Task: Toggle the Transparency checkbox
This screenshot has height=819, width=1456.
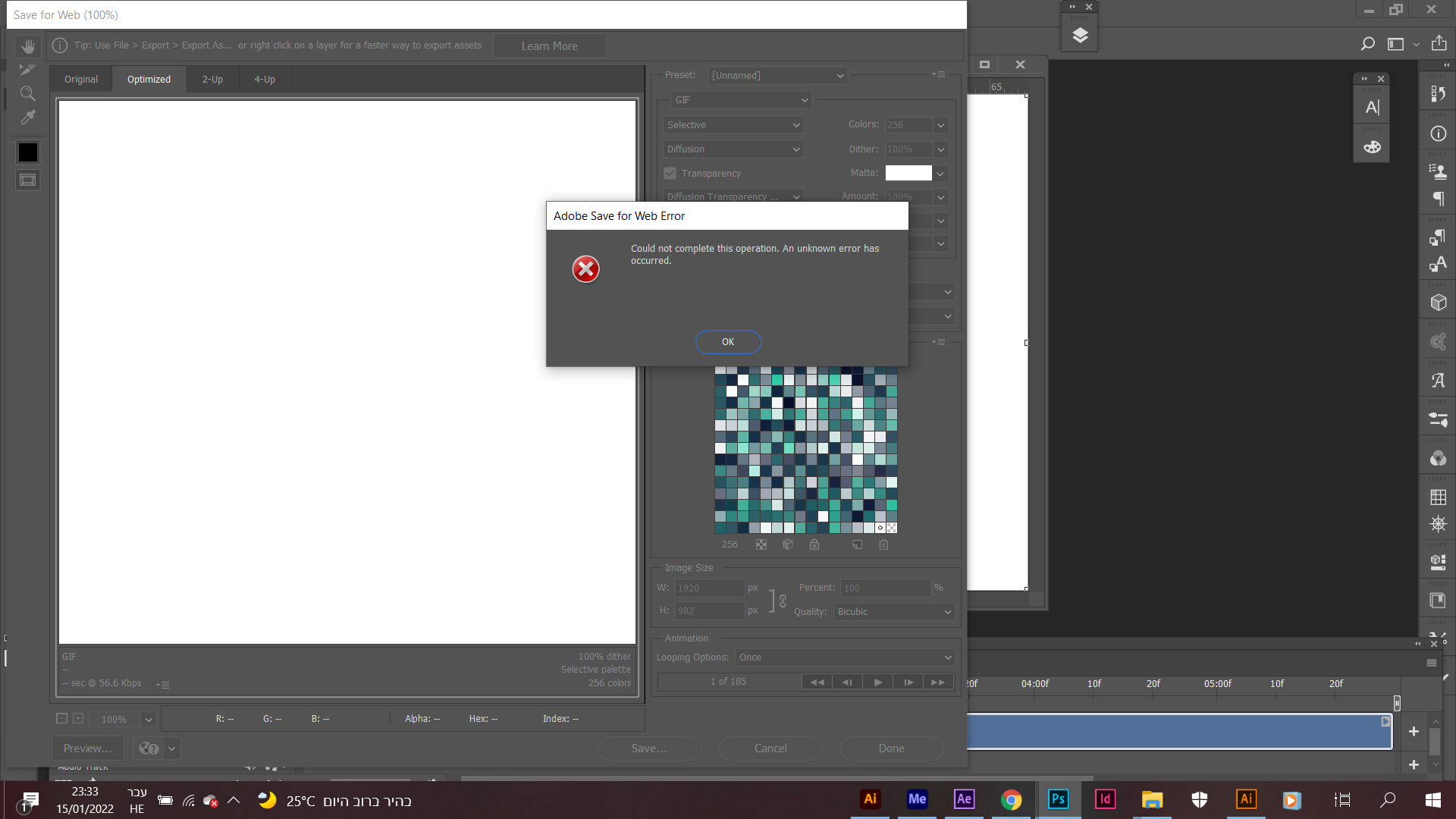Action: point(670,174)
